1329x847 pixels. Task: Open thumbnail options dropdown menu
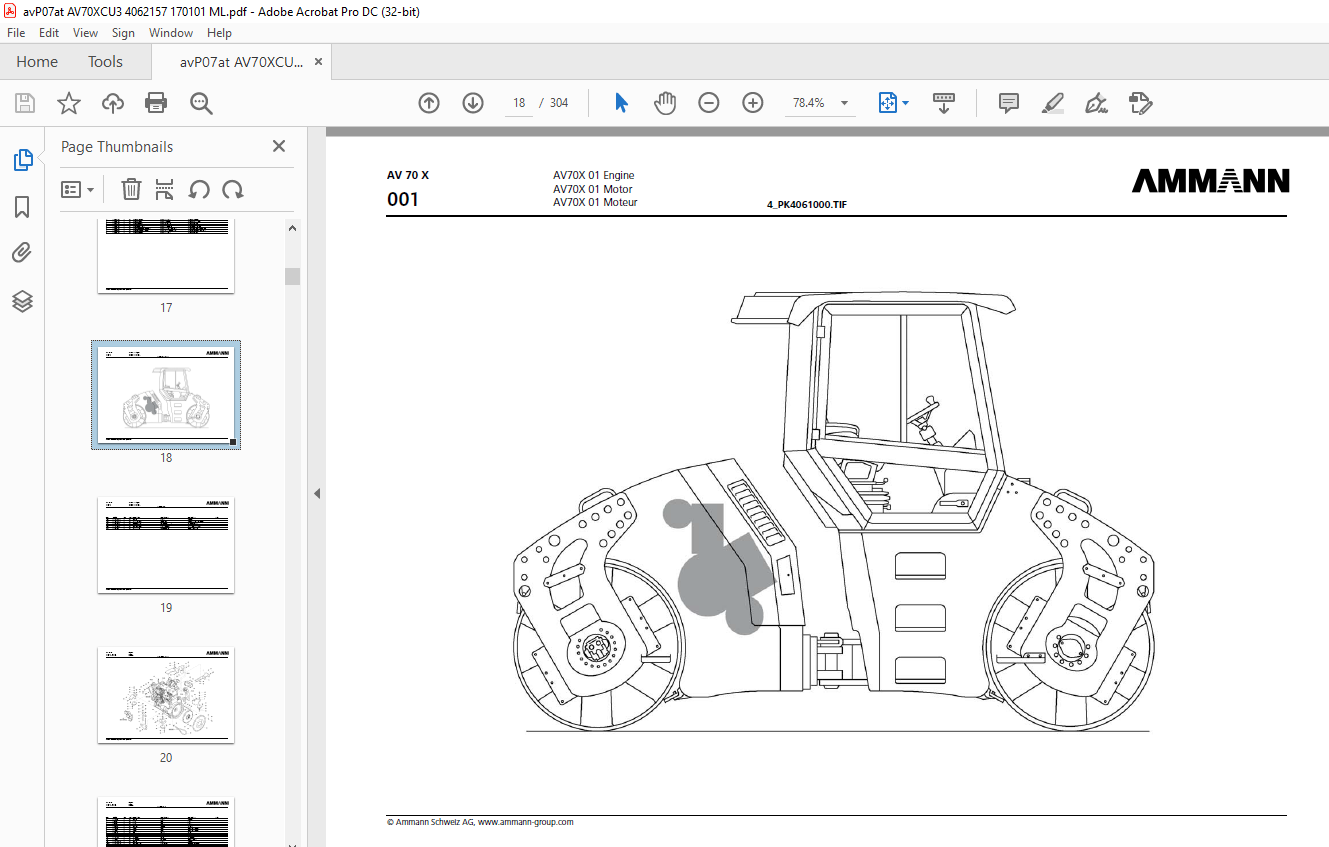pos(78,189)
